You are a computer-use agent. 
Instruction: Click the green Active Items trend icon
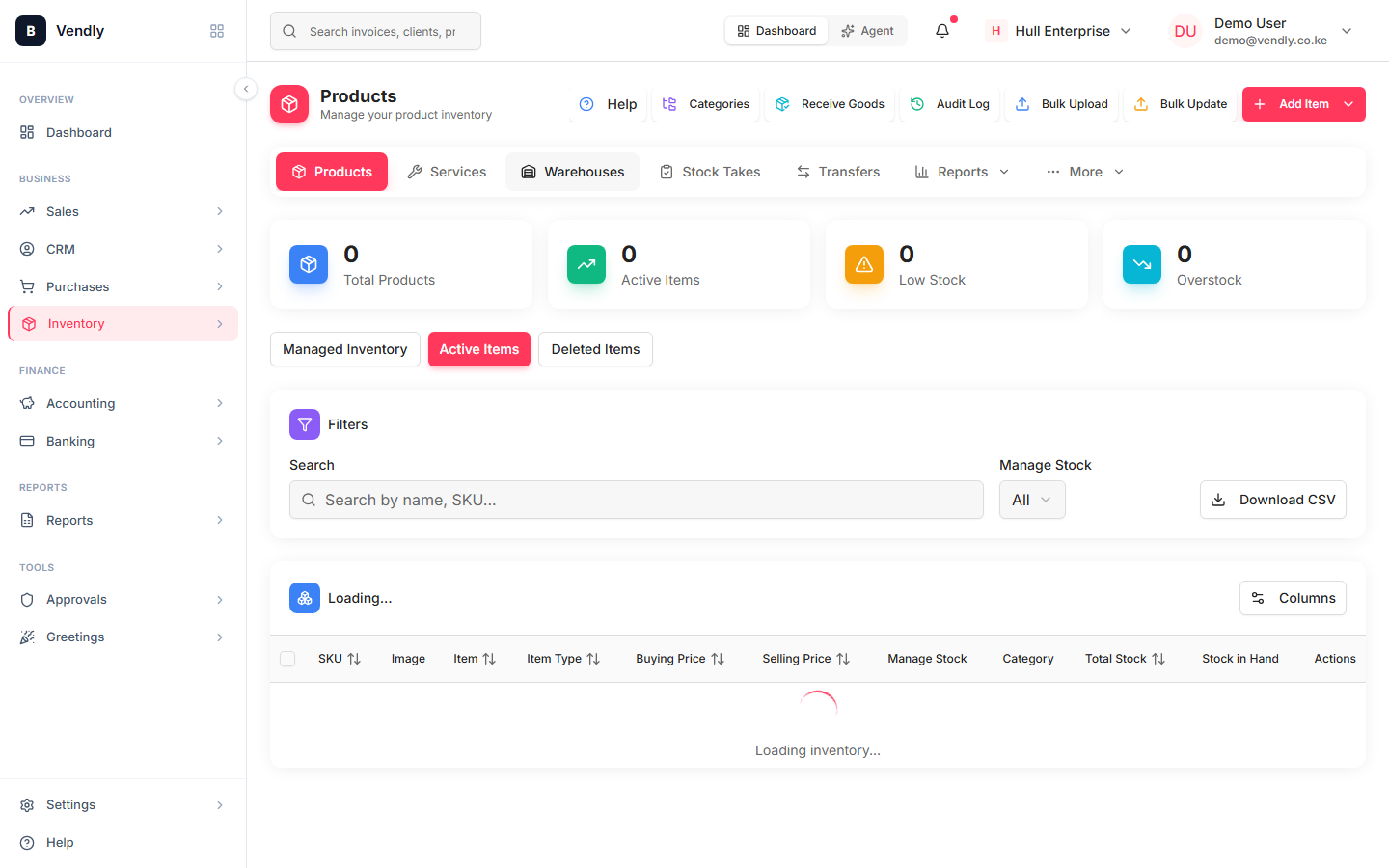[586, 264]
